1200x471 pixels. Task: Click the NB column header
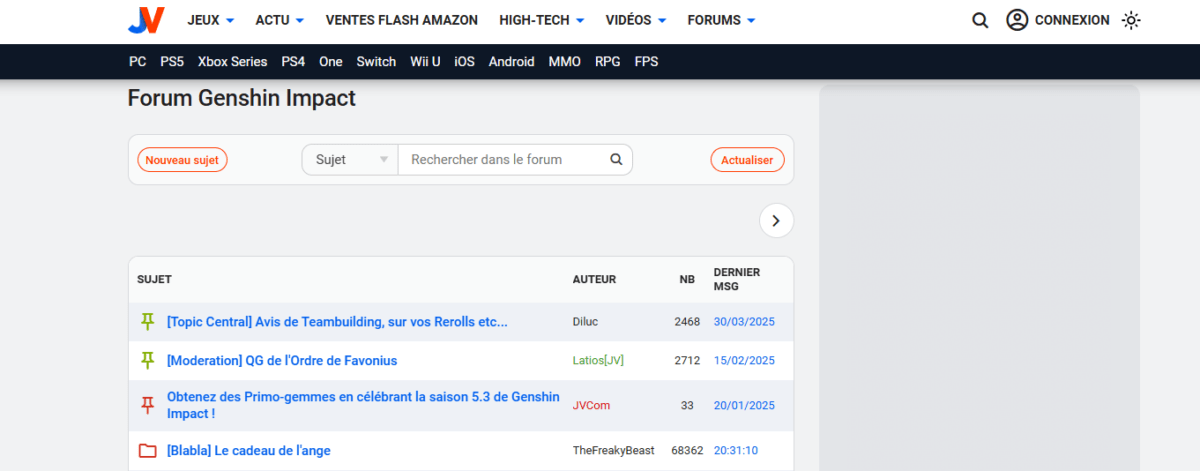click(687, 280)
